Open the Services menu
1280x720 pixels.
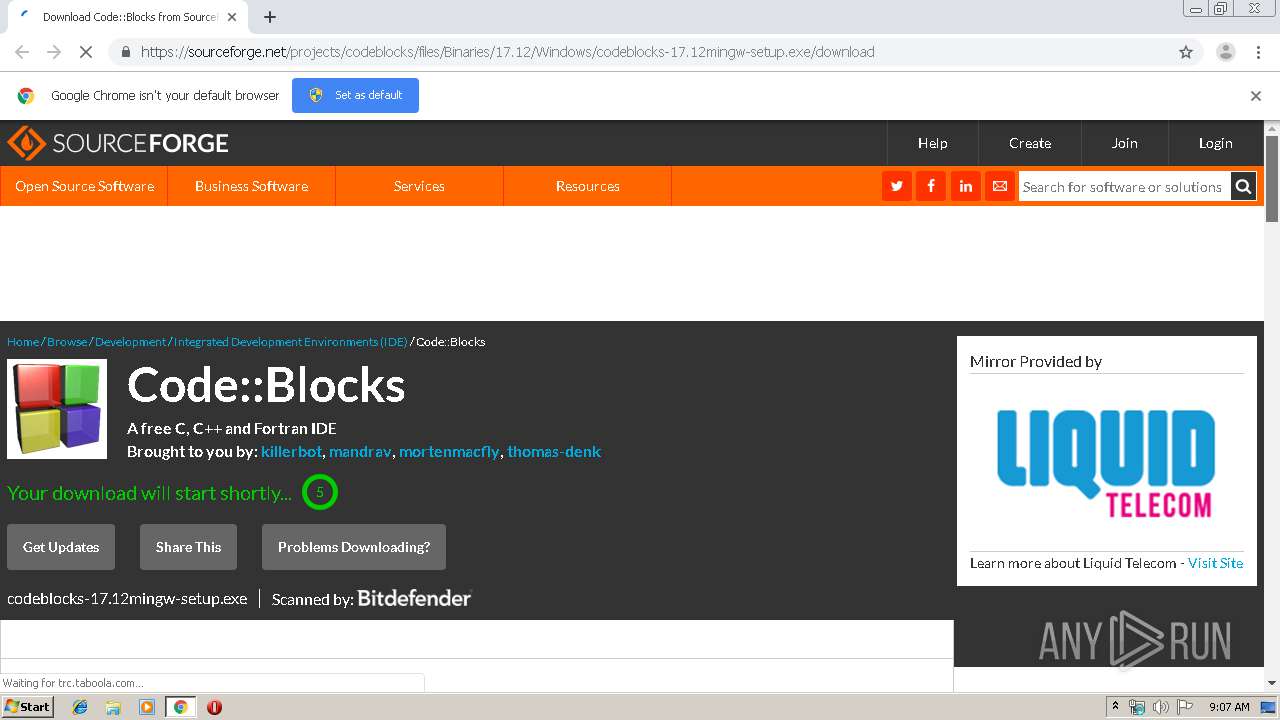point(419,186)
